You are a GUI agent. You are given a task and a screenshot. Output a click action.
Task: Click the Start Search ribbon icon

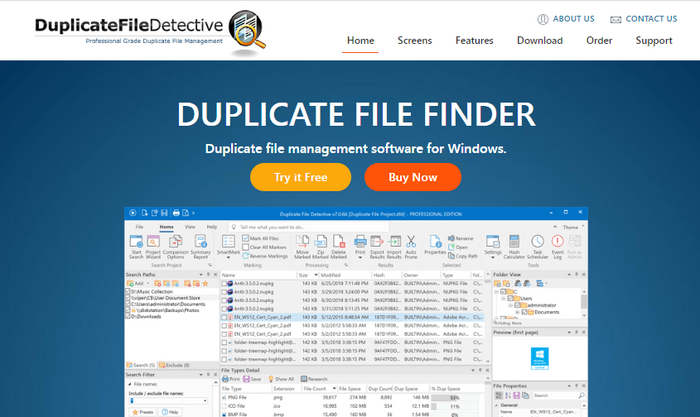(x=136, y=246)
